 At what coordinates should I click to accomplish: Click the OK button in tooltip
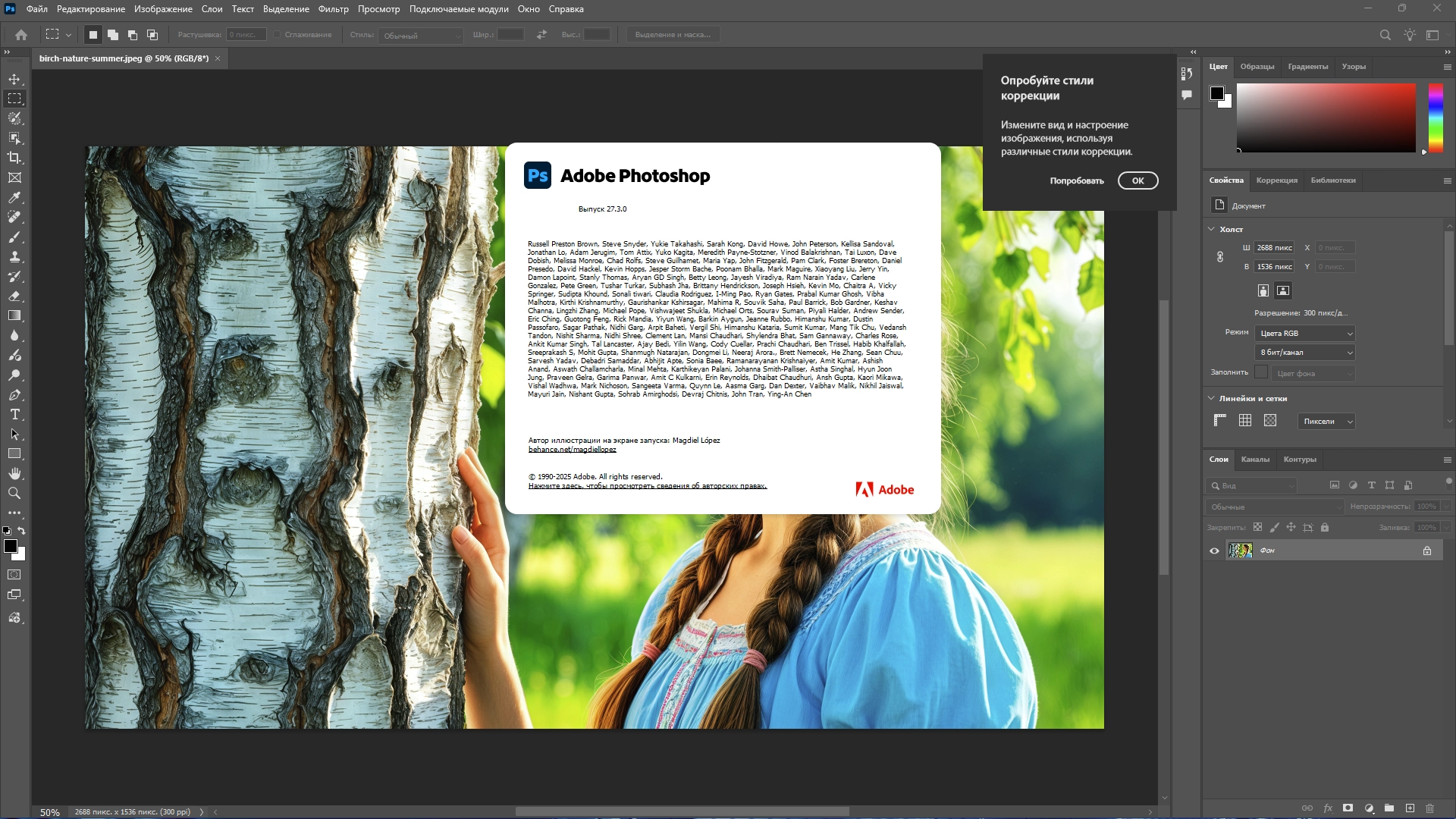(1137, 180)
